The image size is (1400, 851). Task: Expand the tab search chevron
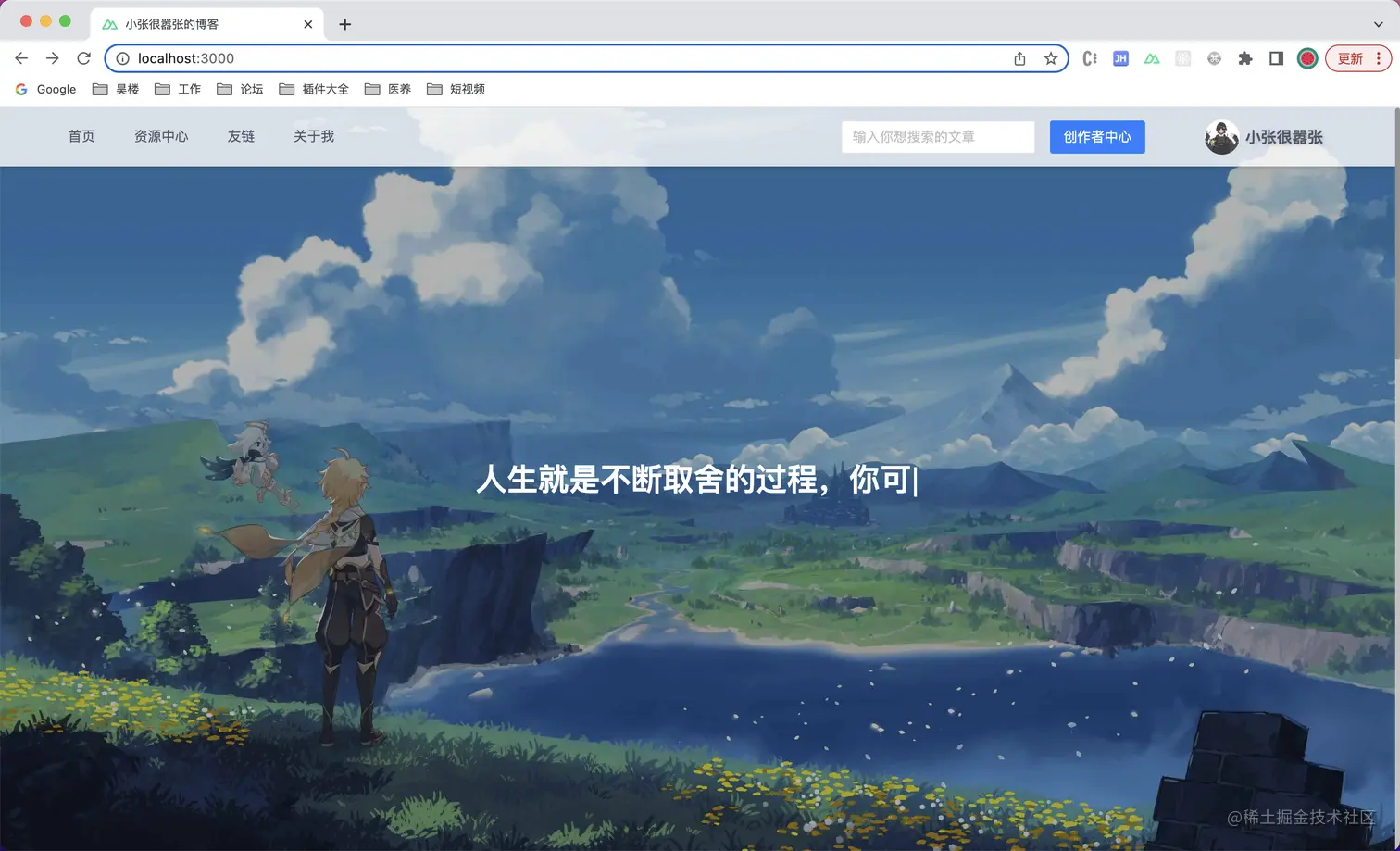(x=1378, y=24)
